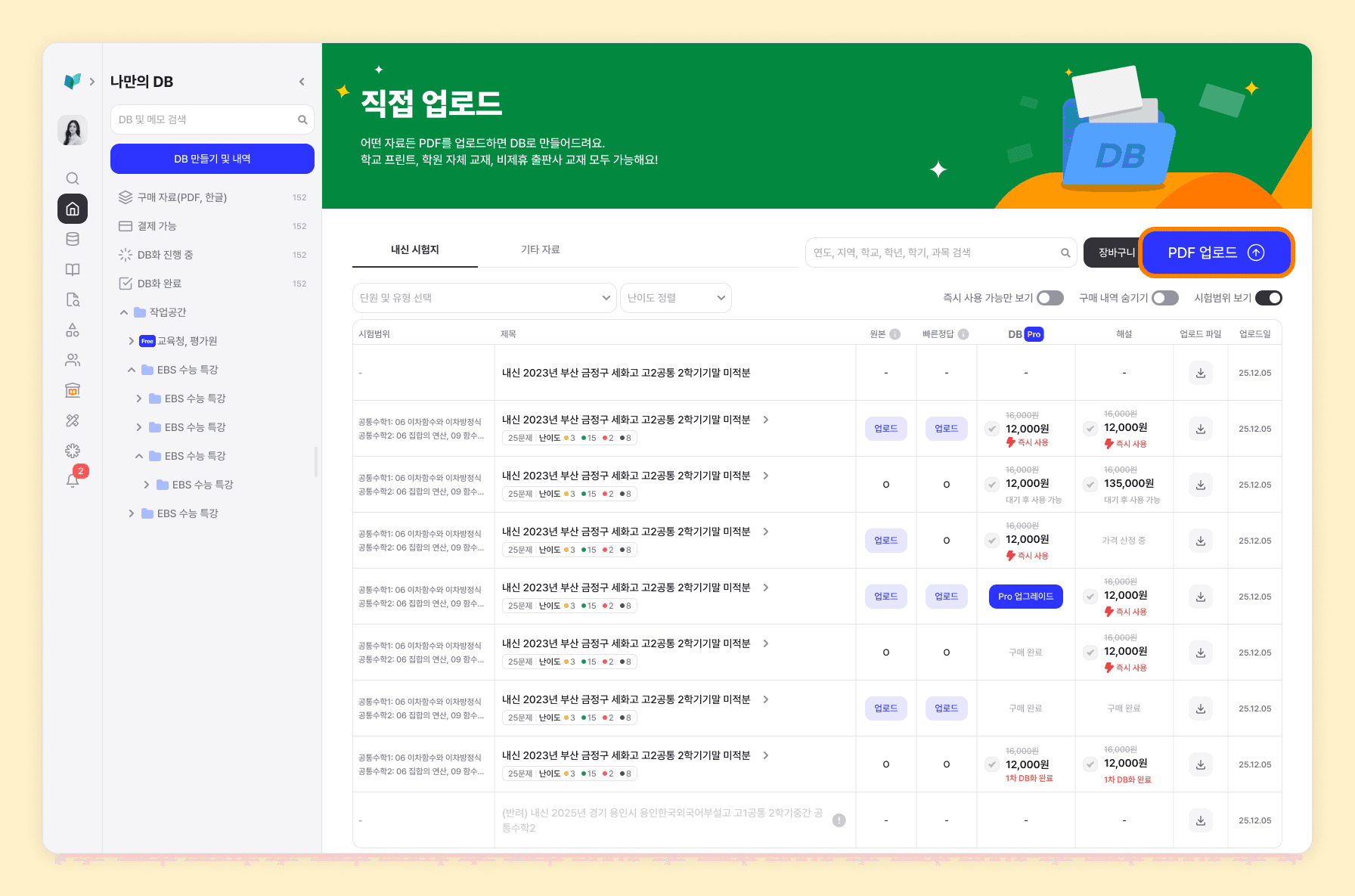Open the 난이도 정렬 dropdown
1355x896 pixels.
click(675, 298)
